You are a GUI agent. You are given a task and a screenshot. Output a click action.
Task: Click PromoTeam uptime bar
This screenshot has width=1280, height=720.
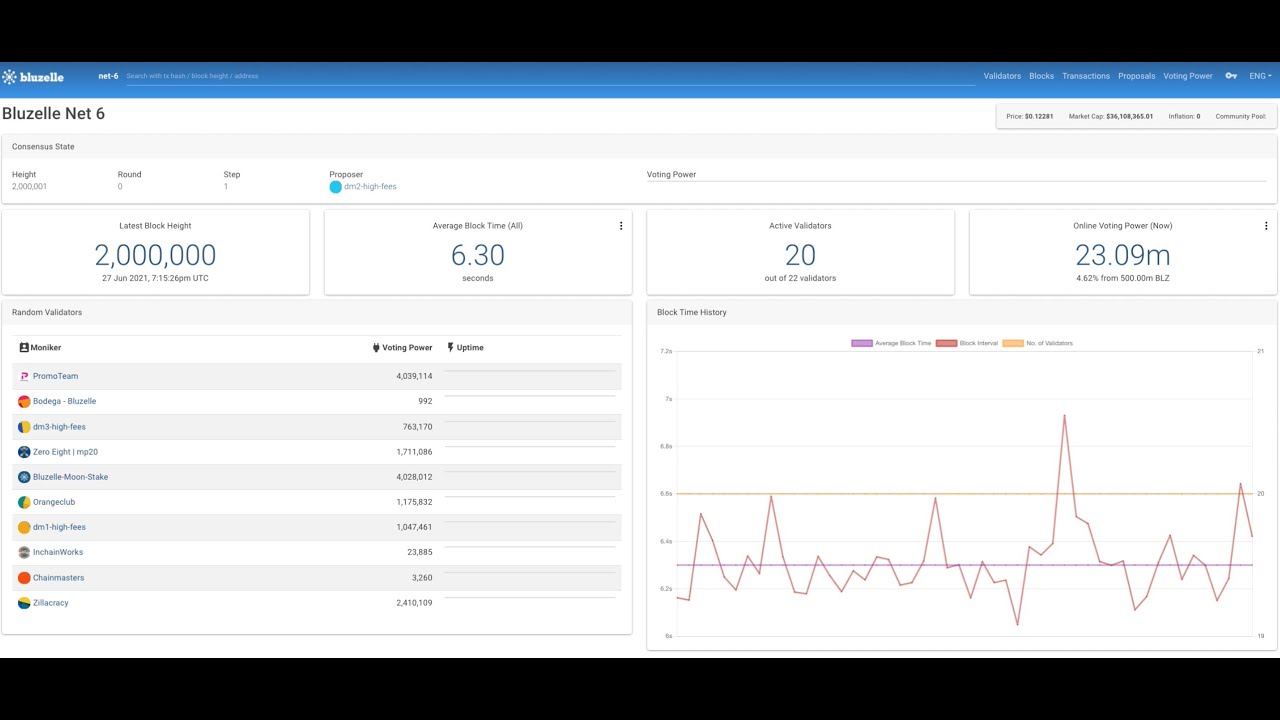530,371
